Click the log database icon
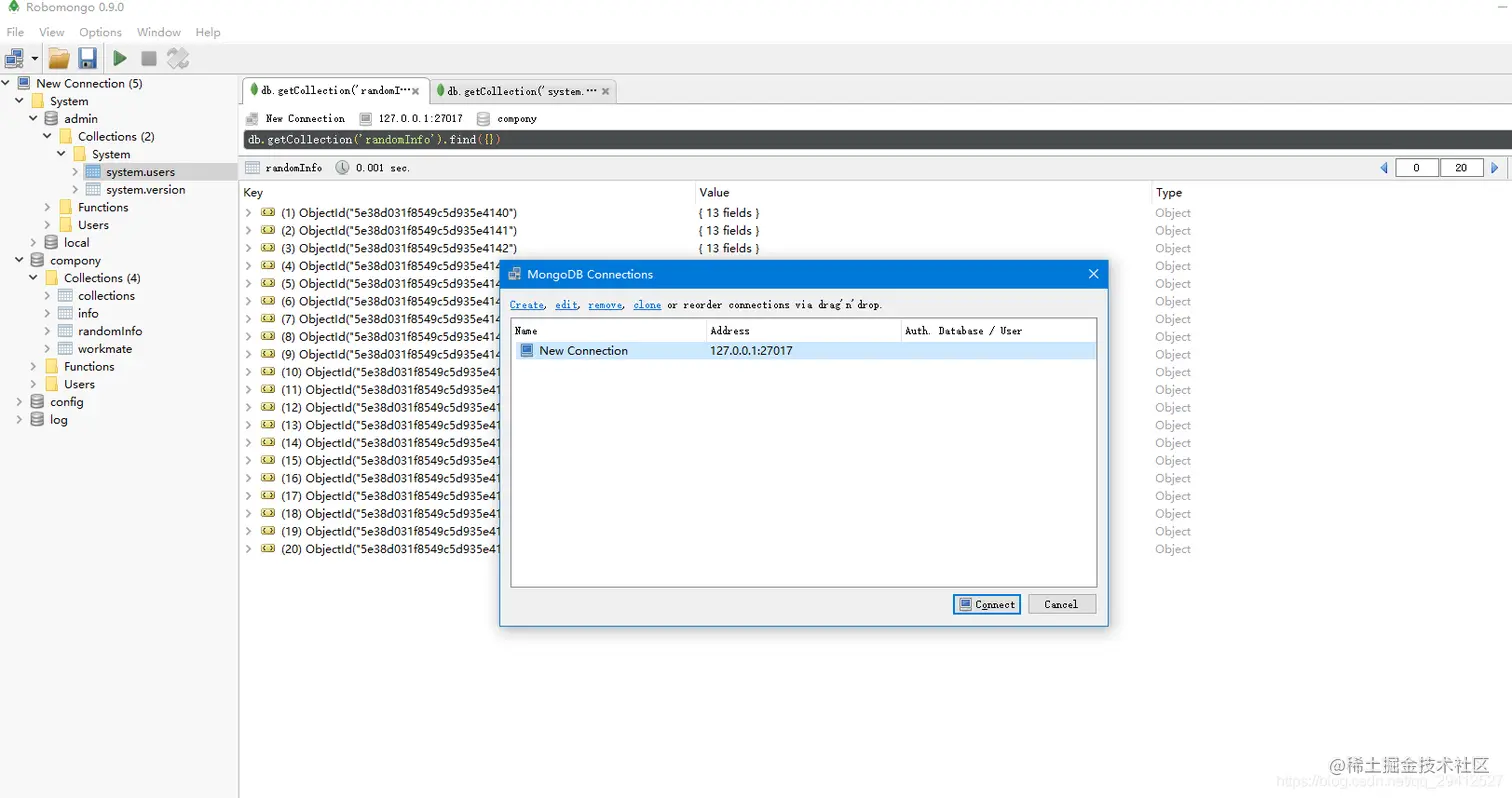This screenshot has height=798, width=1512. click(37, 420)
